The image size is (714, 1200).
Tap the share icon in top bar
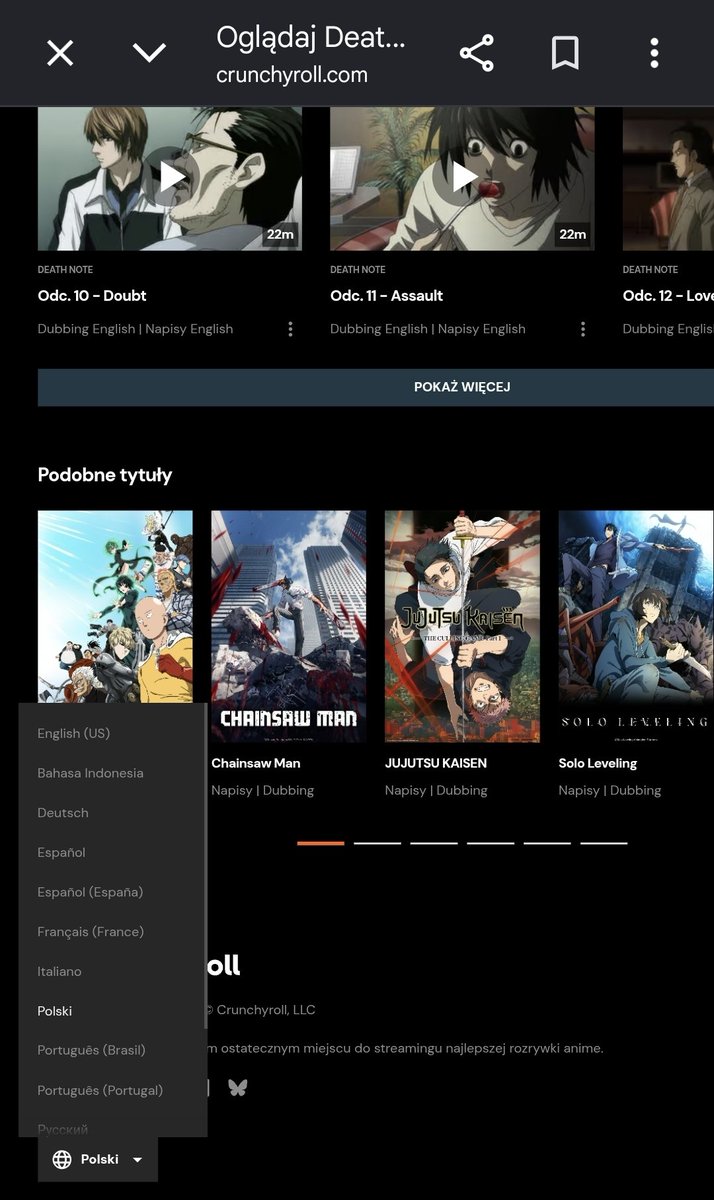tap(477, 53)
